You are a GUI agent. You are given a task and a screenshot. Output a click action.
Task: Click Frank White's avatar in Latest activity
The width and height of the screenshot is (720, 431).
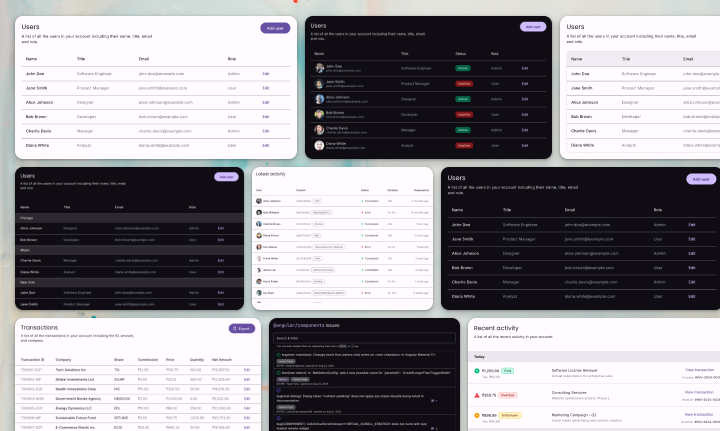pos(260,258)
